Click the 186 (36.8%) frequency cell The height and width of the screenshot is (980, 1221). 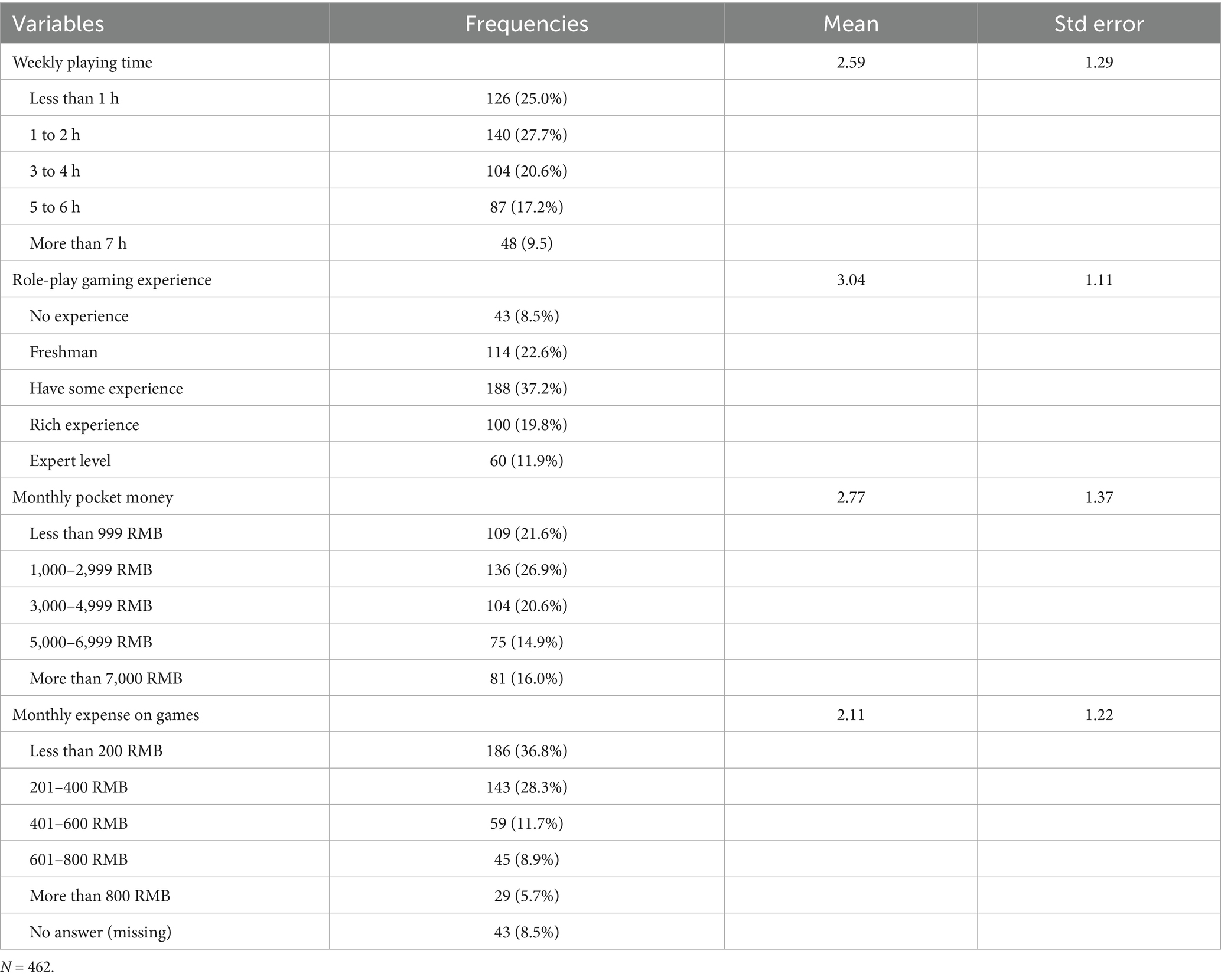click(x=526, y=750)
